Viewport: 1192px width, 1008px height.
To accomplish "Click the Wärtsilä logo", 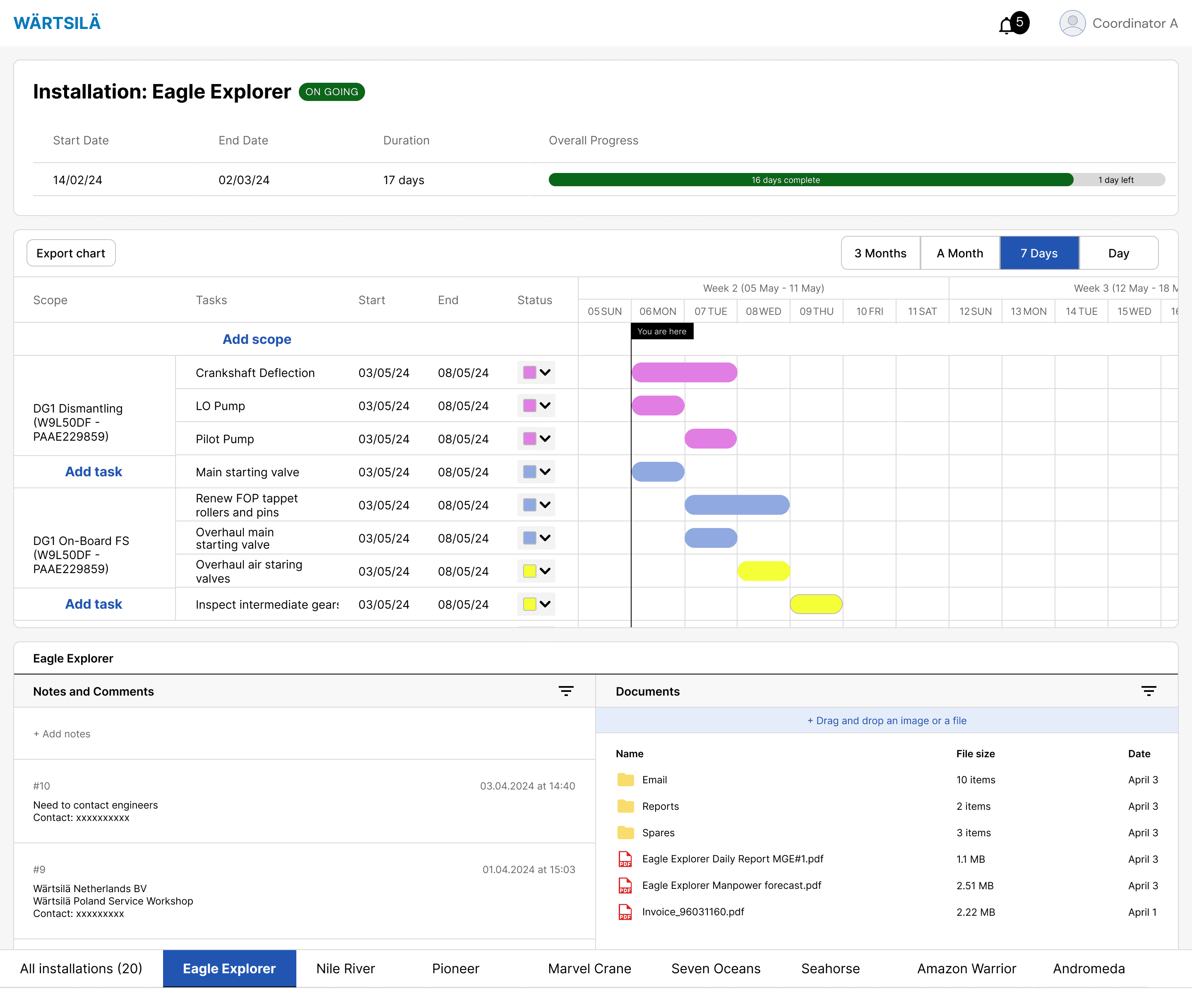I will 57,23.
